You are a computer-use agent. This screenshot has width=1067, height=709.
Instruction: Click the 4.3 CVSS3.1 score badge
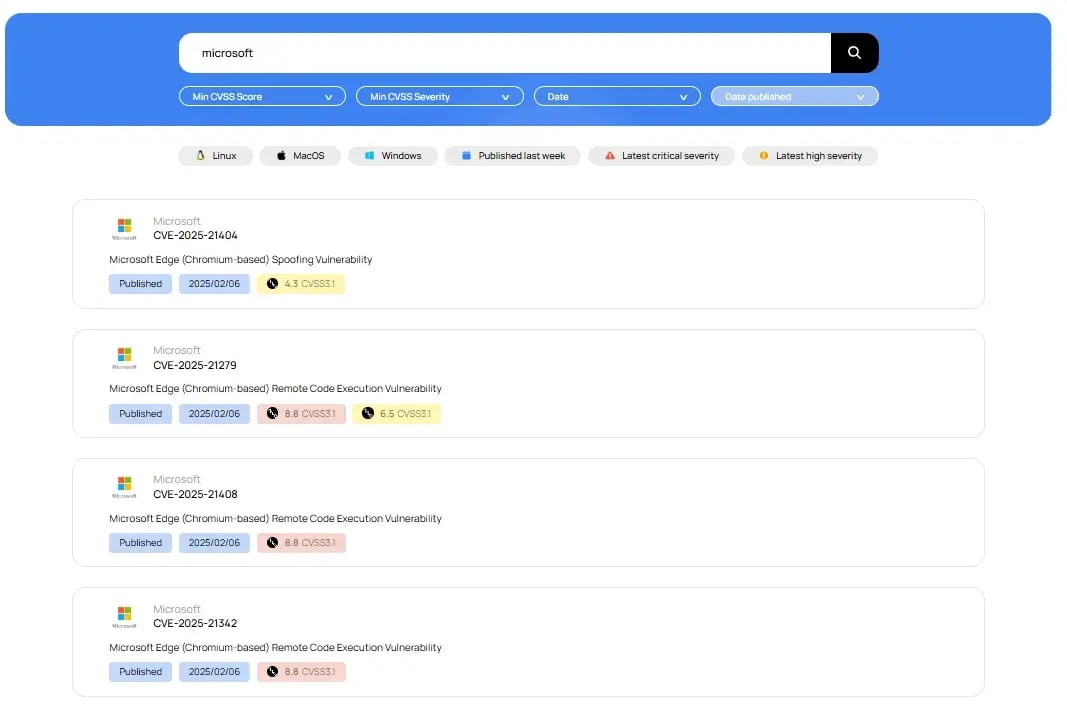[301, 284]
